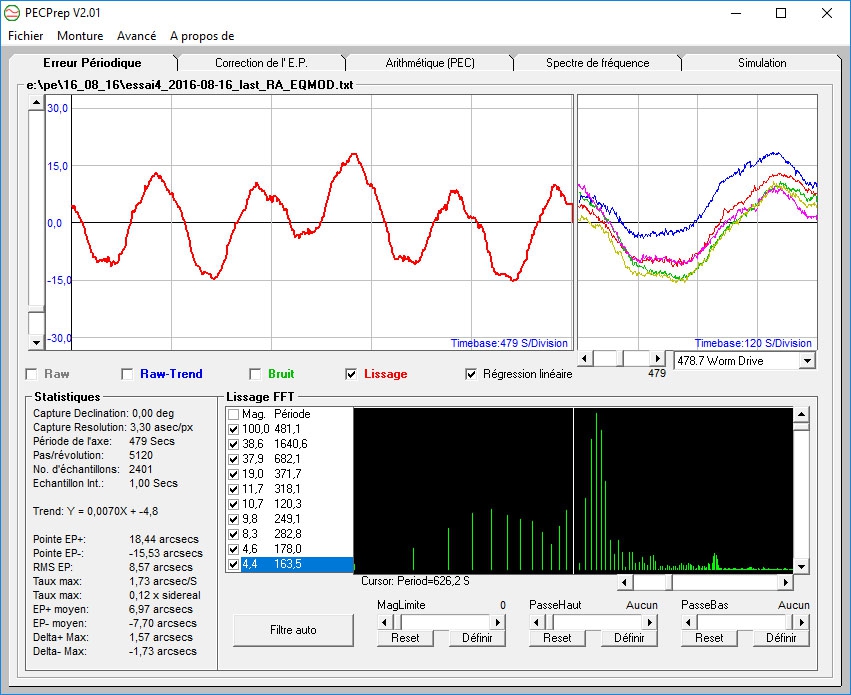Enable the Raw checkbox

[x=31, y=374]
